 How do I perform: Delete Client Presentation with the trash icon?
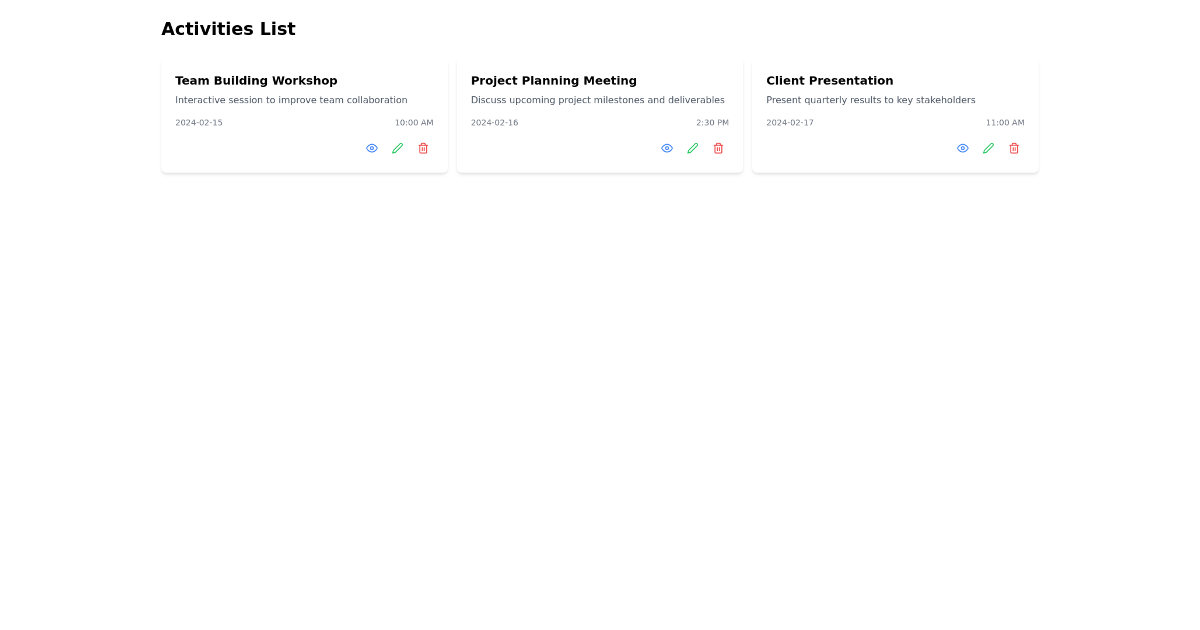pos(1014,148)
